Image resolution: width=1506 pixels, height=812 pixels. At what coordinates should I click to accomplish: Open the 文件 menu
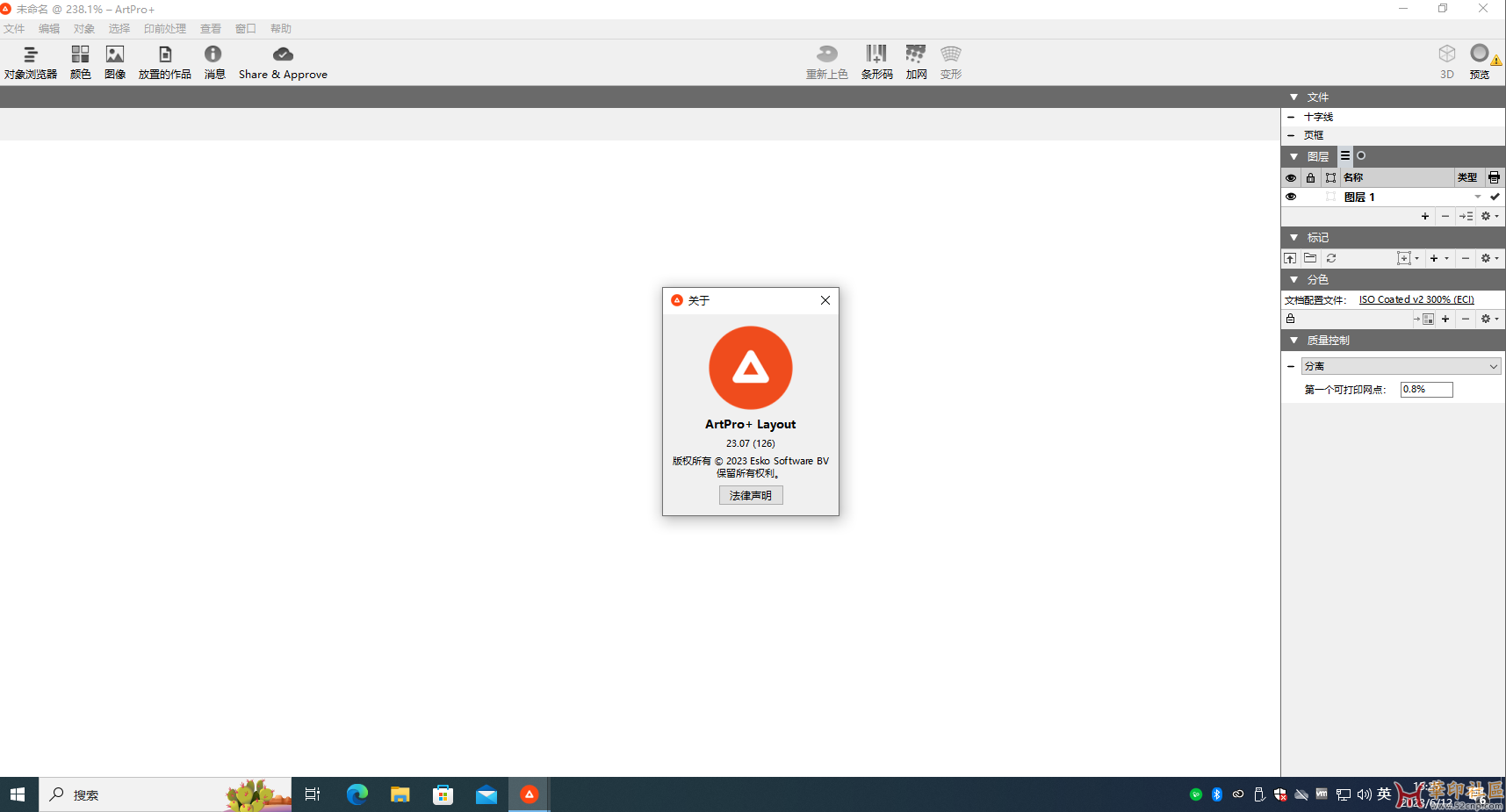14,29
